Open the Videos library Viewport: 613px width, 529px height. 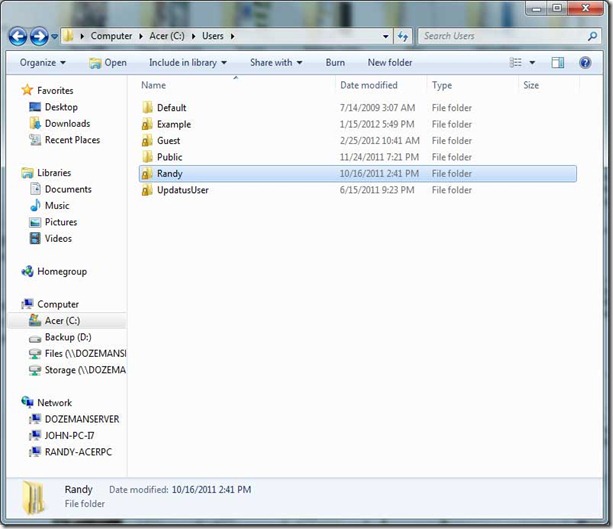click(58, 238)
